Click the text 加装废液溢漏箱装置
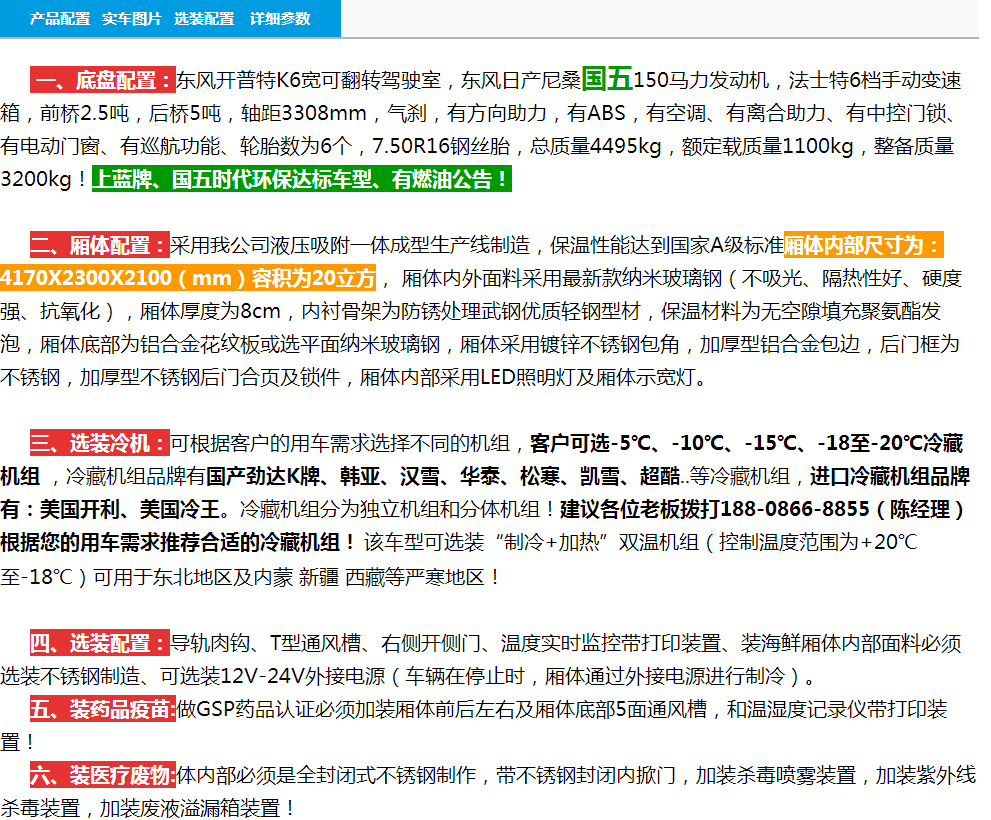The image size is (991, 820). click(x=190, y=807)
